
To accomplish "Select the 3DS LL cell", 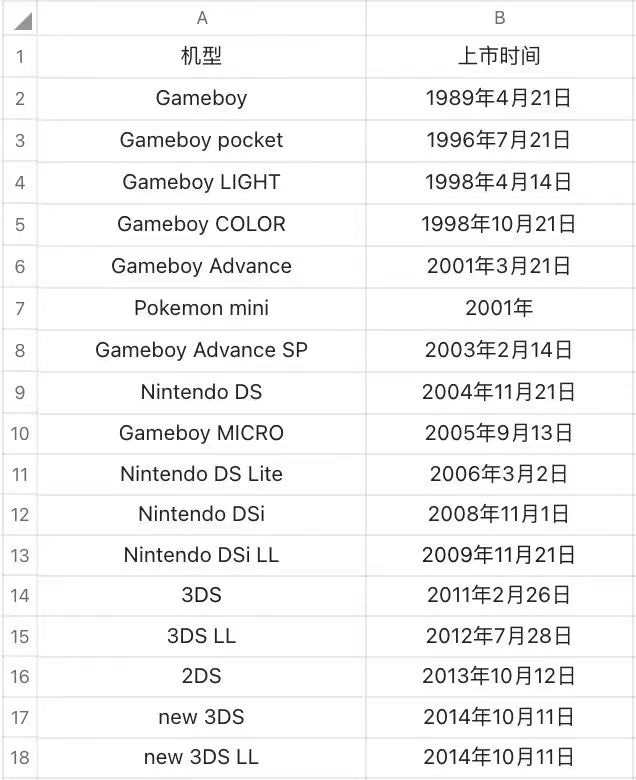I will [201, 636].
